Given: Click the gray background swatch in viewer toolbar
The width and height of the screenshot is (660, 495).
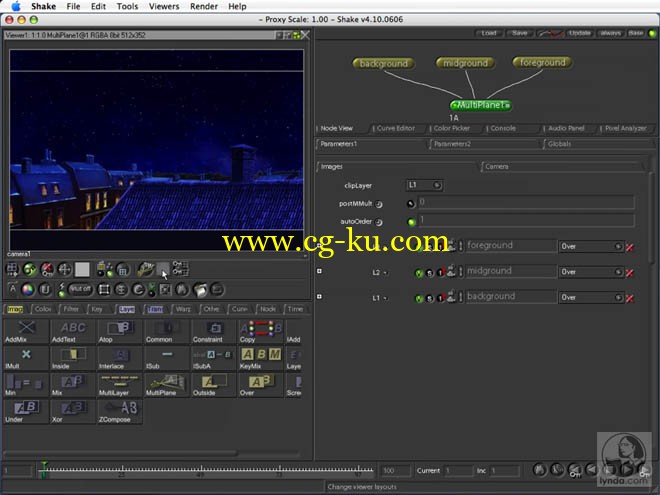Looking at the screenshot, I should (x=82, y=269).
